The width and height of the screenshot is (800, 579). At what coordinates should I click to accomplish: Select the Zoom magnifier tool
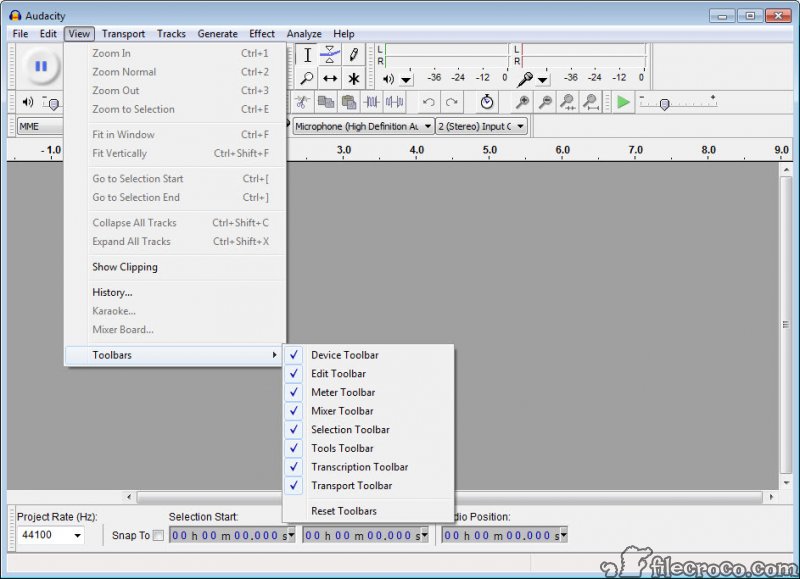[x=307, y=79]
